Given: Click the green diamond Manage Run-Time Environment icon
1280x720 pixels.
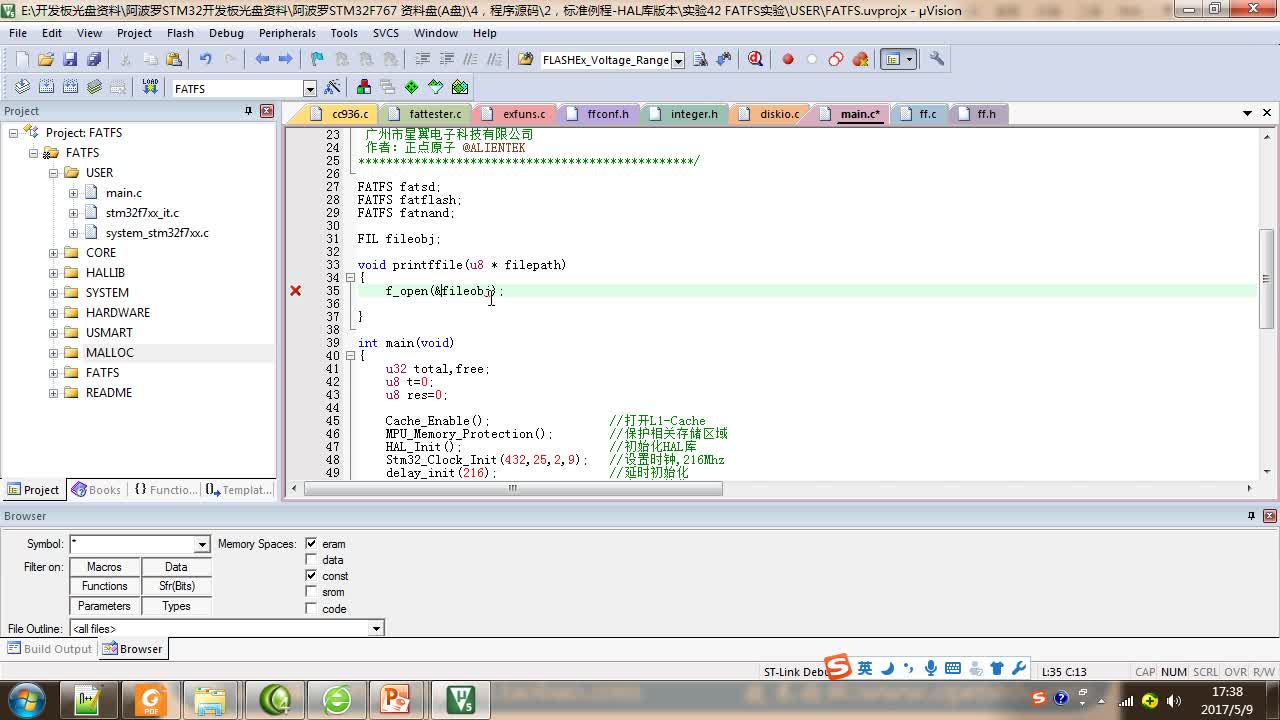Looking at the screenshot, I should click(412, 87).
